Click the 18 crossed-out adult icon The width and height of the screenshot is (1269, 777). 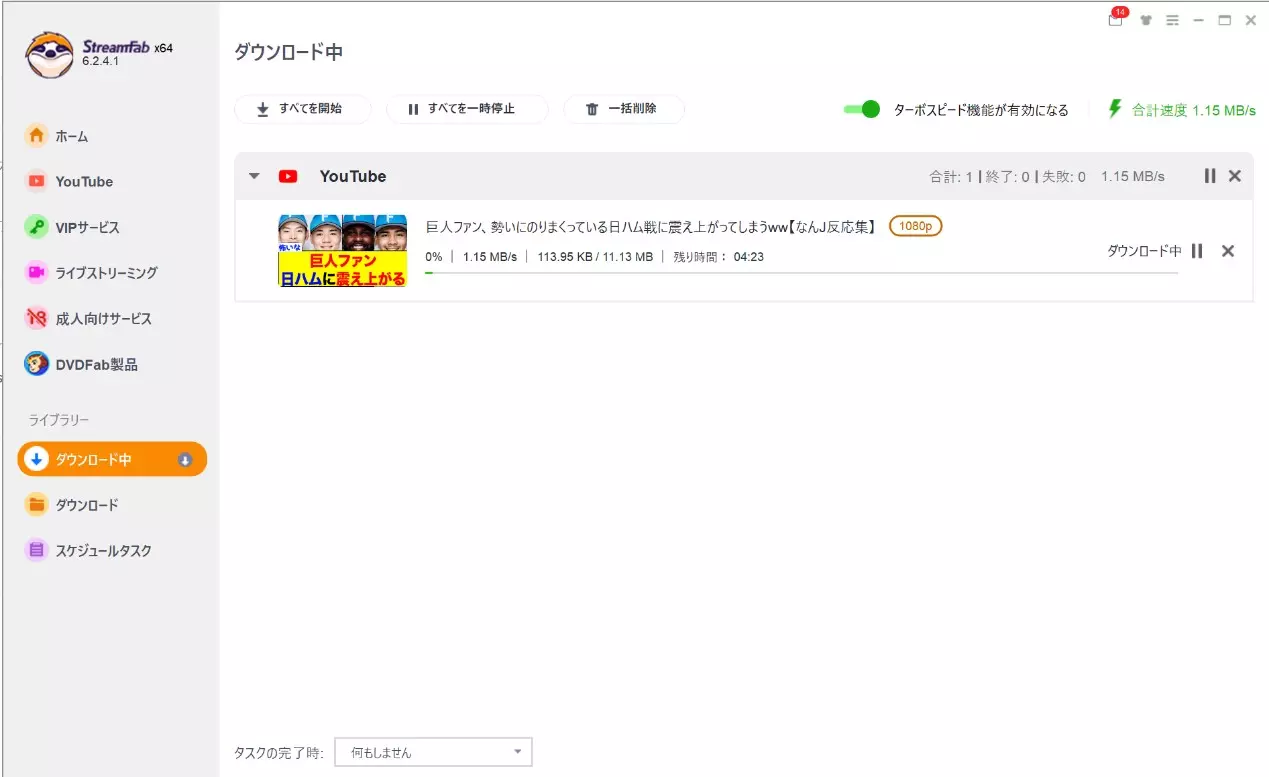coord(36,318)
